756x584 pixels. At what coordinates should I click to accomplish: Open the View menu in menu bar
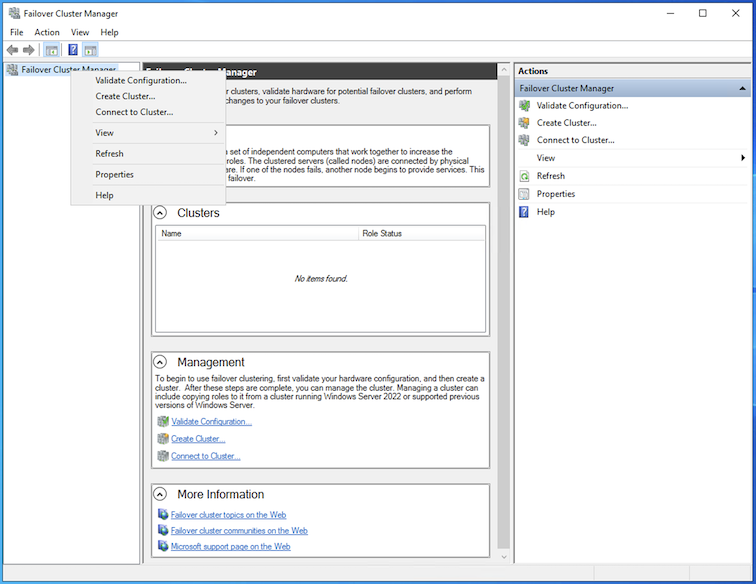click(x=80, y=32)
